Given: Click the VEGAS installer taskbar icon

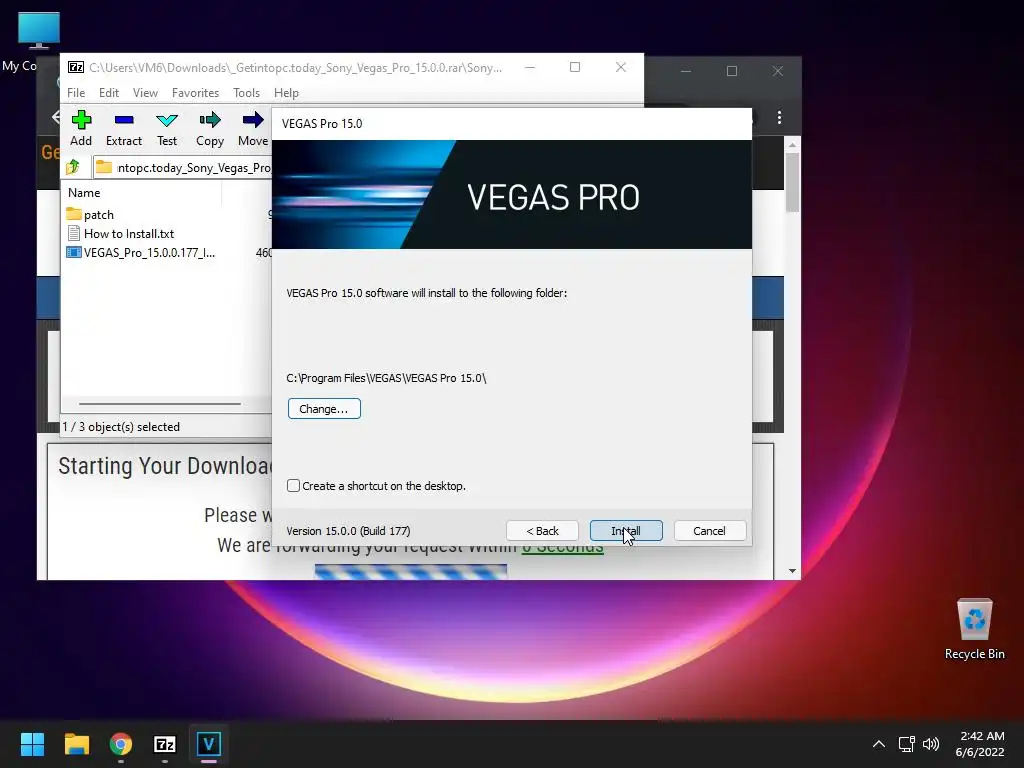Looking at the screenshot, I should tap(209, 744).
